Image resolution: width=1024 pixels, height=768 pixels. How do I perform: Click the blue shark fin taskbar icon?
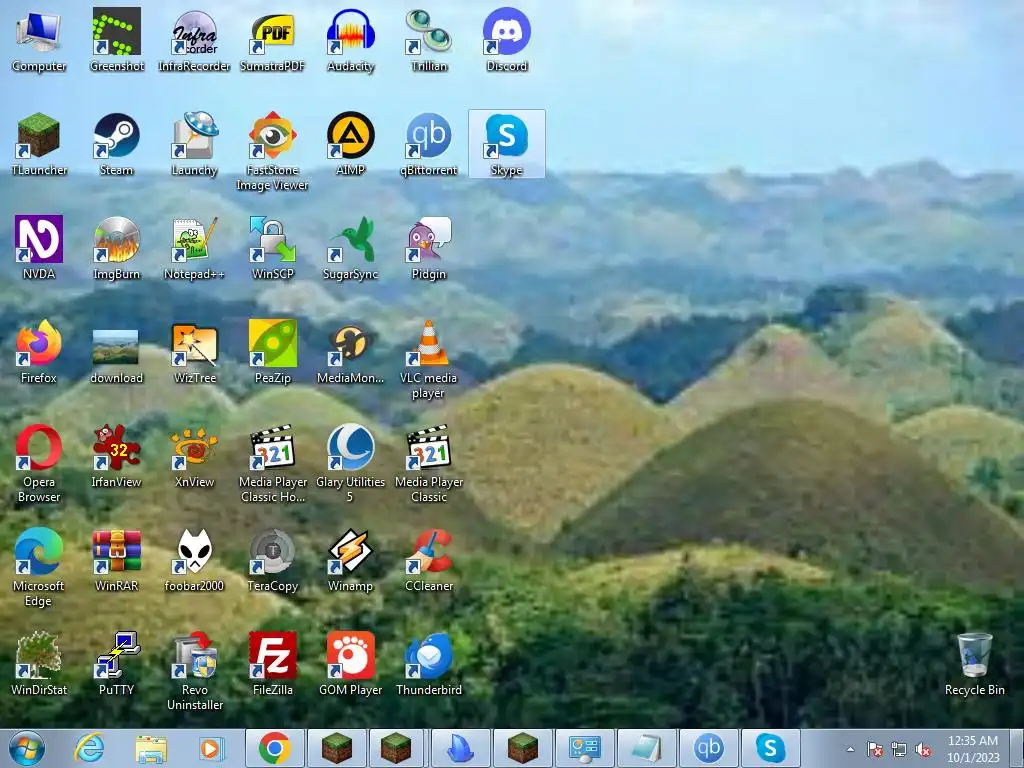pos(460,748)
